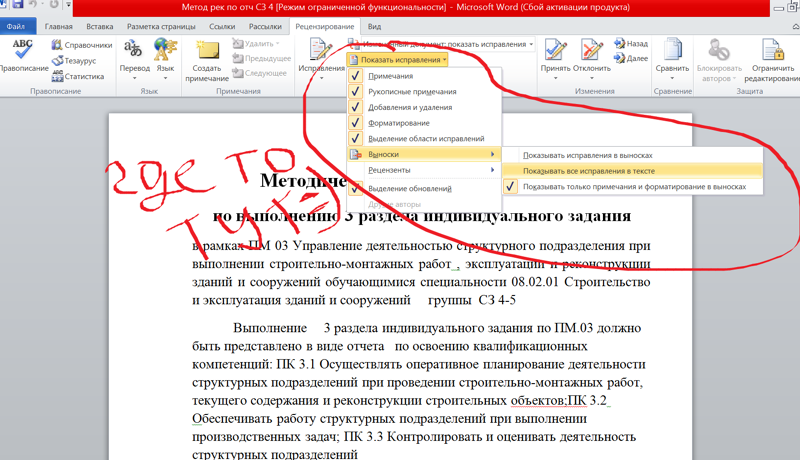Open Отклонить dropdown arrow
Viewport: 800px width, 460px height.
592,78
